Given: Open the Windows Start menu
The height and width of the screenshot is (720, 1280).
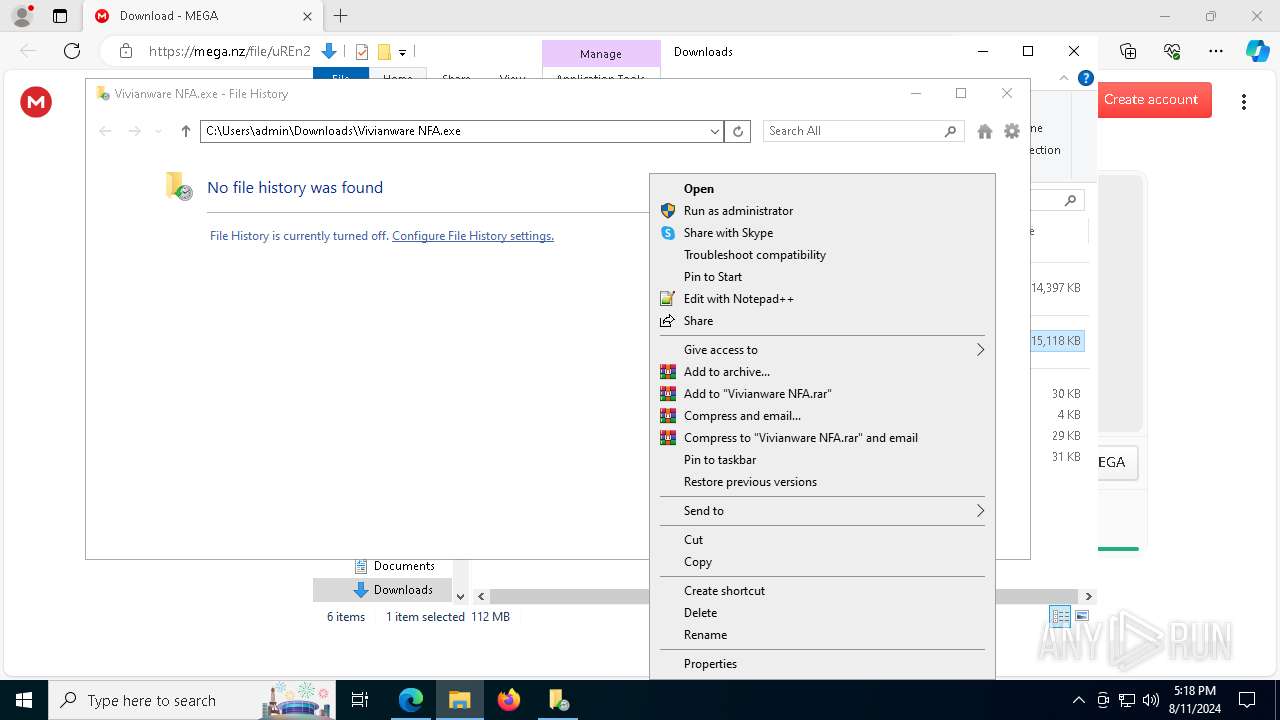Looking at the screenshot, I should click(x=24, y=700).
